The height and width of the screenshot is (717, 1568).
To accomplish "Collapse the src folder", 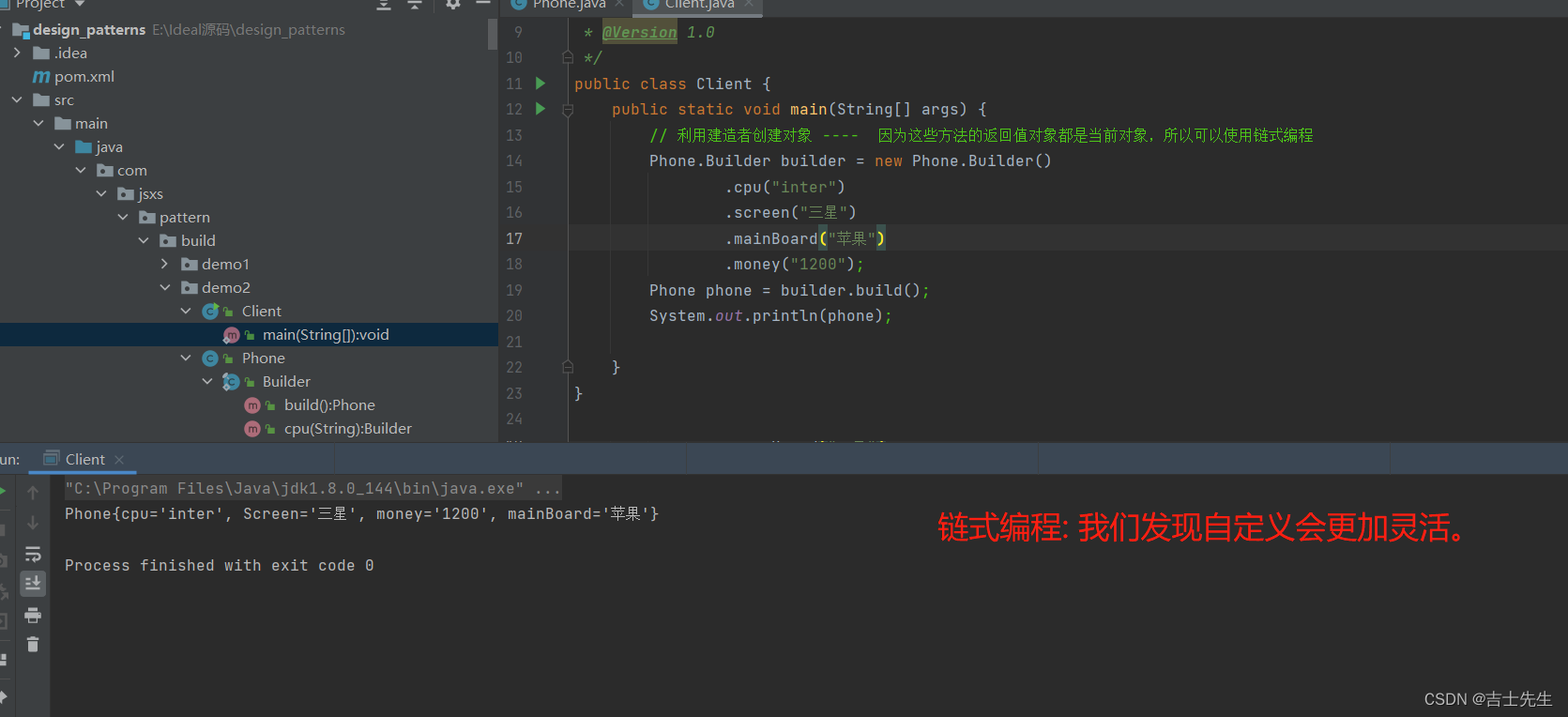I will point(17,100).
